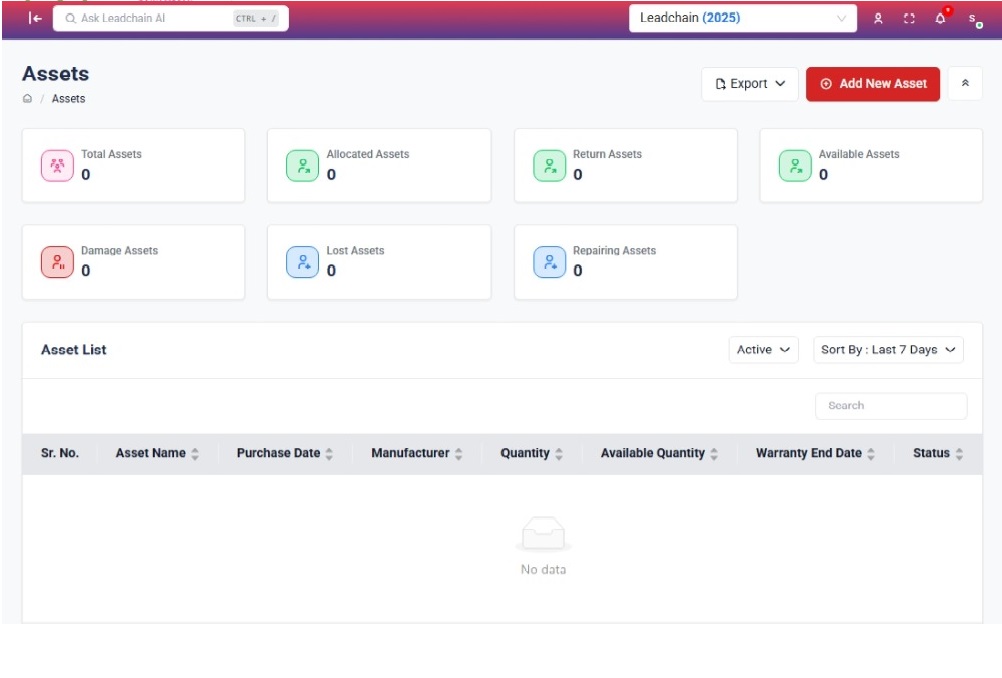Viewport: 1002px width, 678px height.
Task: Click the Lost Assets card icon
Action: coord(303,262)
